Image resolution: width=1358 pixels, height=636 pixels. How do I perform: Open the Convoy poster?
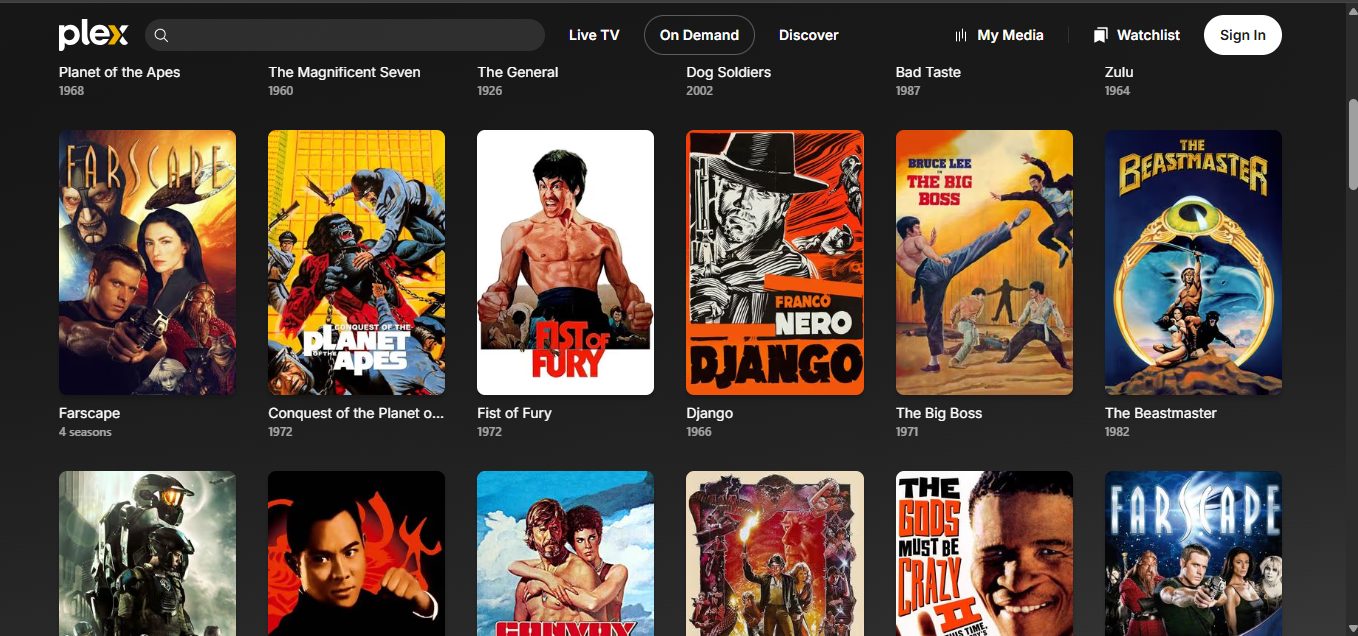pos(565,553)
